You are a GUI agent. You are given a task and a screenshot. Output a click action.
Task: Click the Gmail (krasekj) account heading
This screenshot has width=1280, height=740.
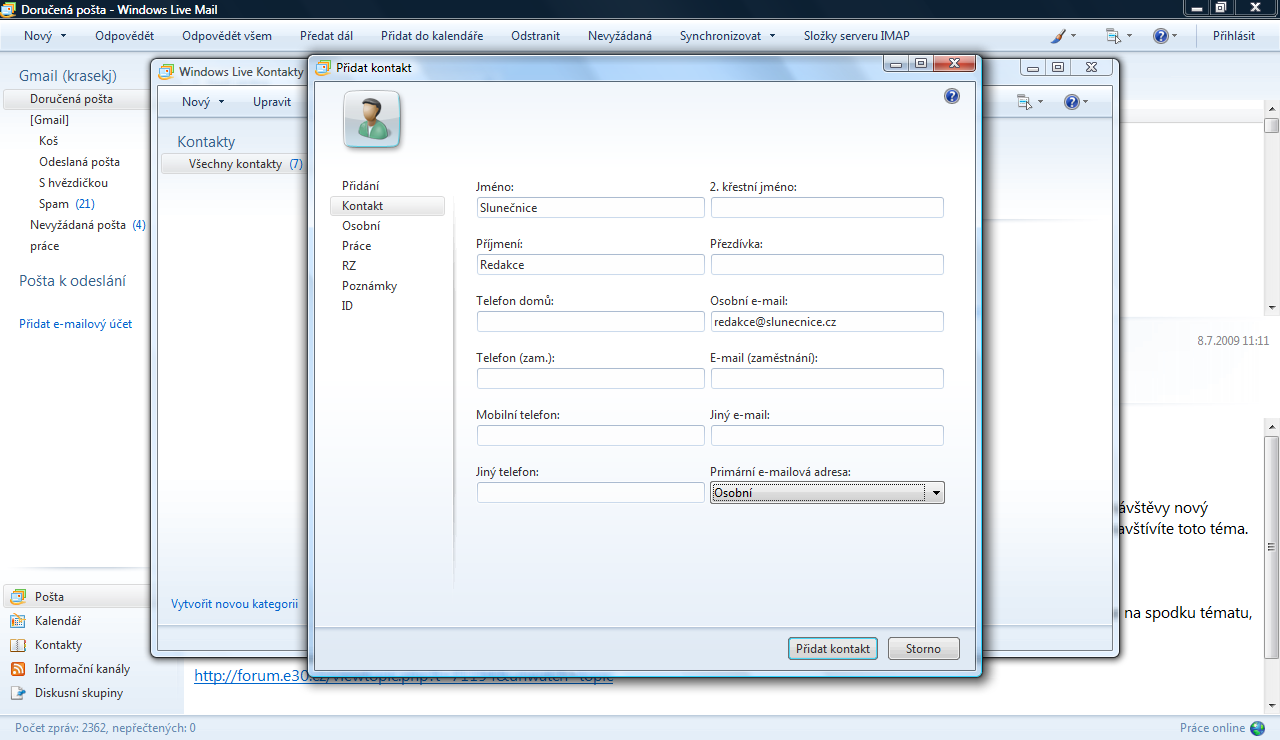[x=68, y=76]
